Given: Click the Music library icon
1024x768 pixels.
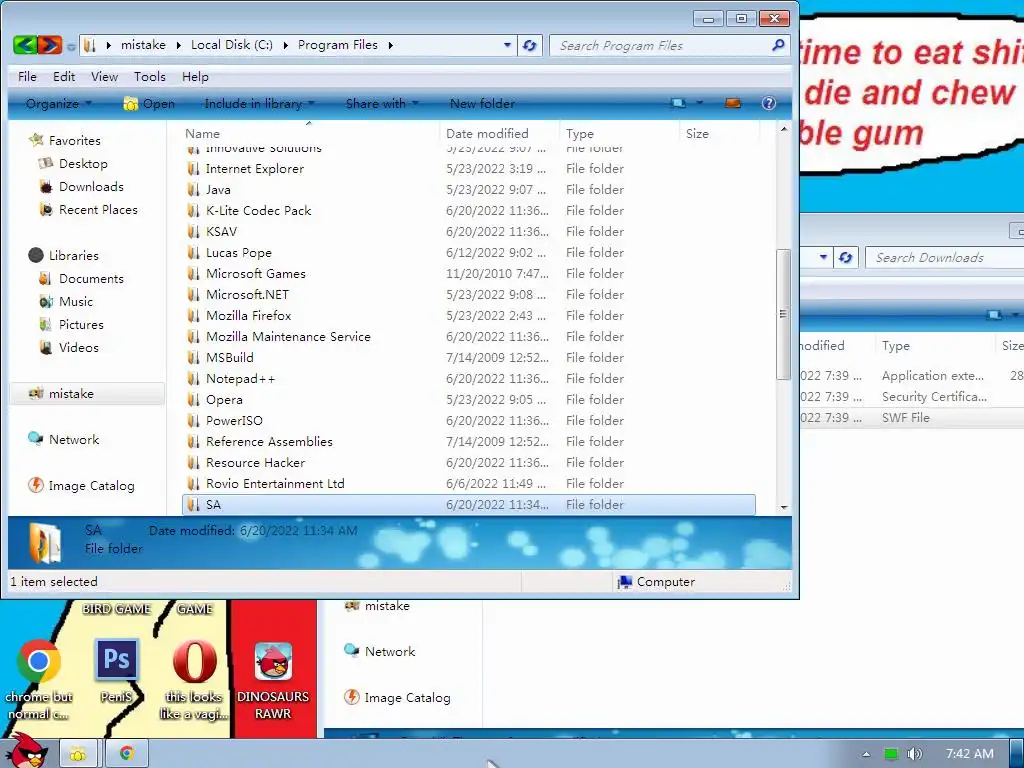Looking at the screenshot, I should [x=46, y=302].
